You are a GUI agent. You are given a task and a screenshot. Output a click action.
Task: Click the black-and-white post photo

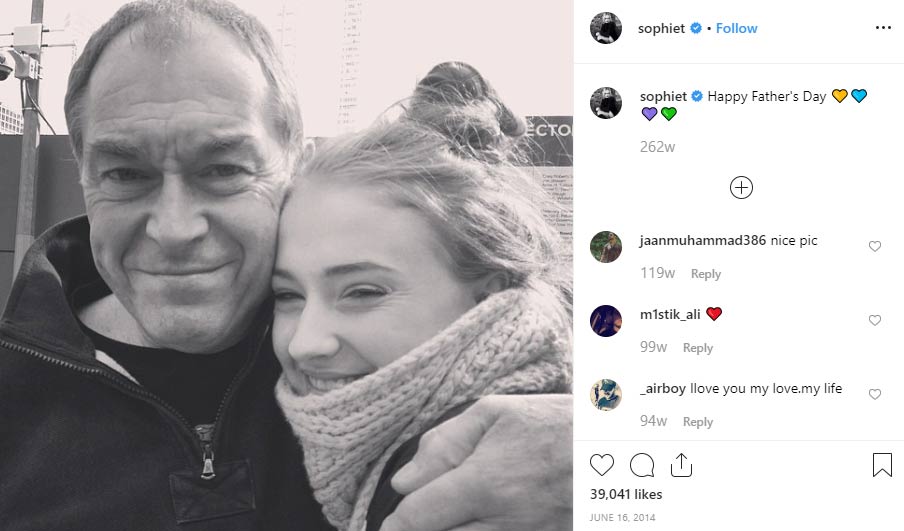point(286,265)
